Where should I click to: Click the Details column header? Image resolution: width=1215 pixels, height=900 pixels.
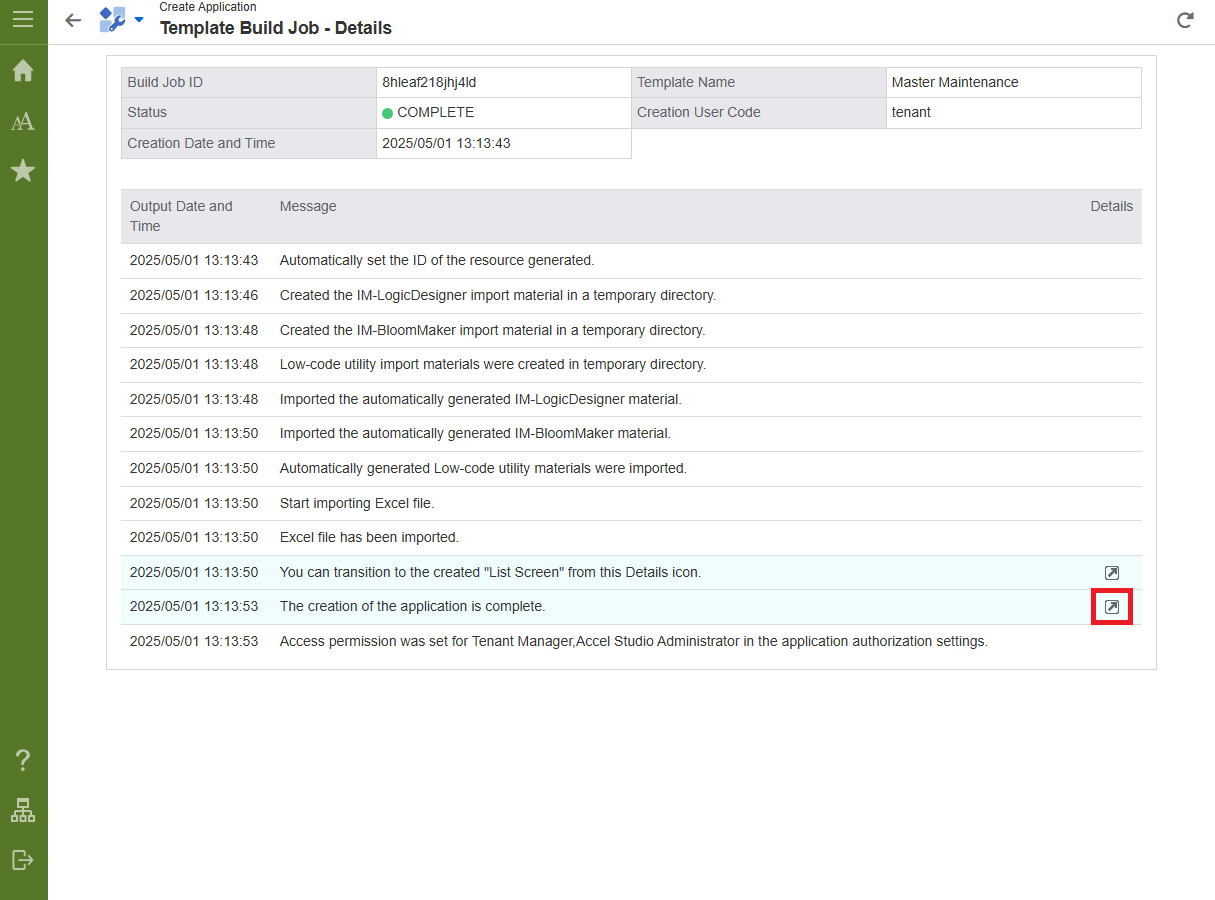(x=1112, y=206)
